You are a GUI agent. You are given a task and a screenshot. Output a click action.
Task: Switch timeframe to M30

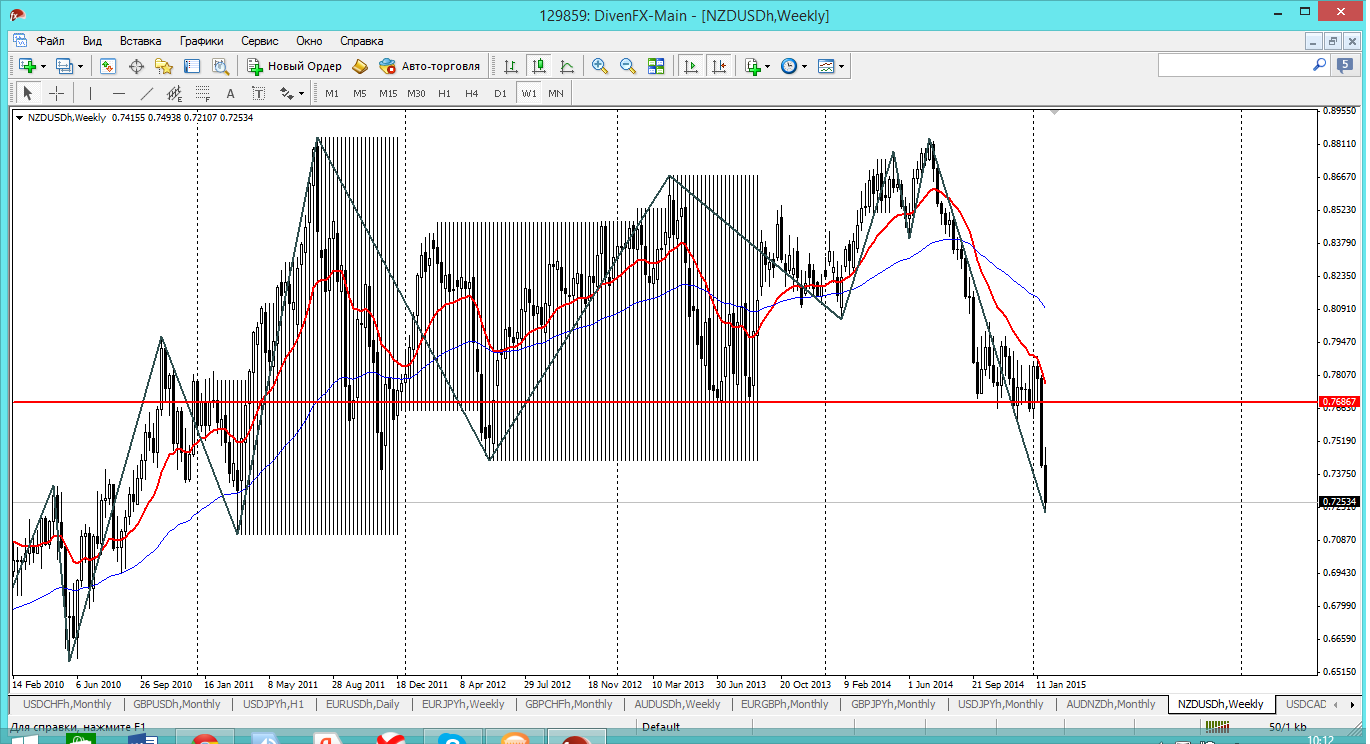click(416, 93)
